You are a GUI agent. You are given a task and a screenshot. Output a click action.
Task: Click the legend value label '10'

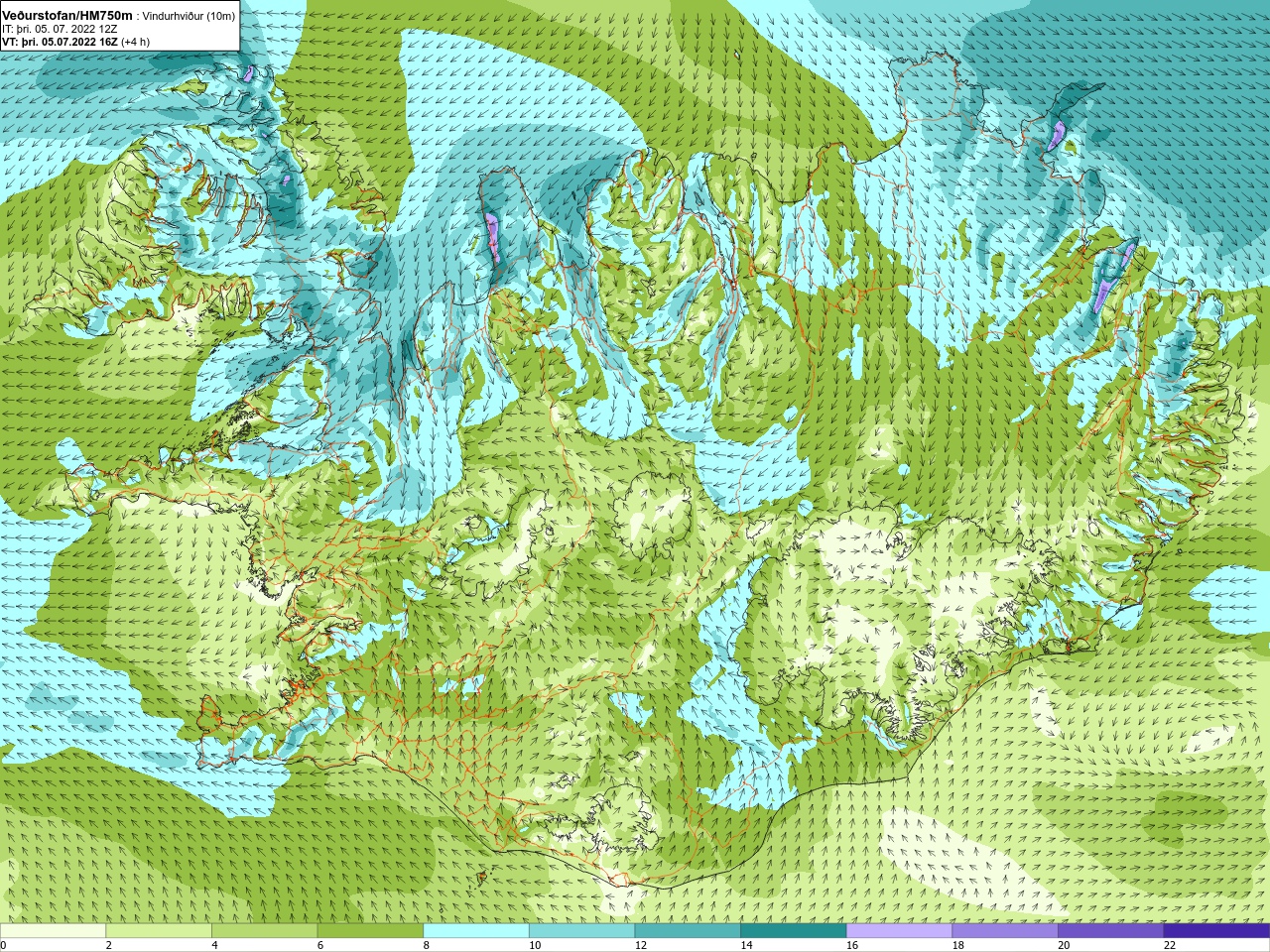pos(535,946)
